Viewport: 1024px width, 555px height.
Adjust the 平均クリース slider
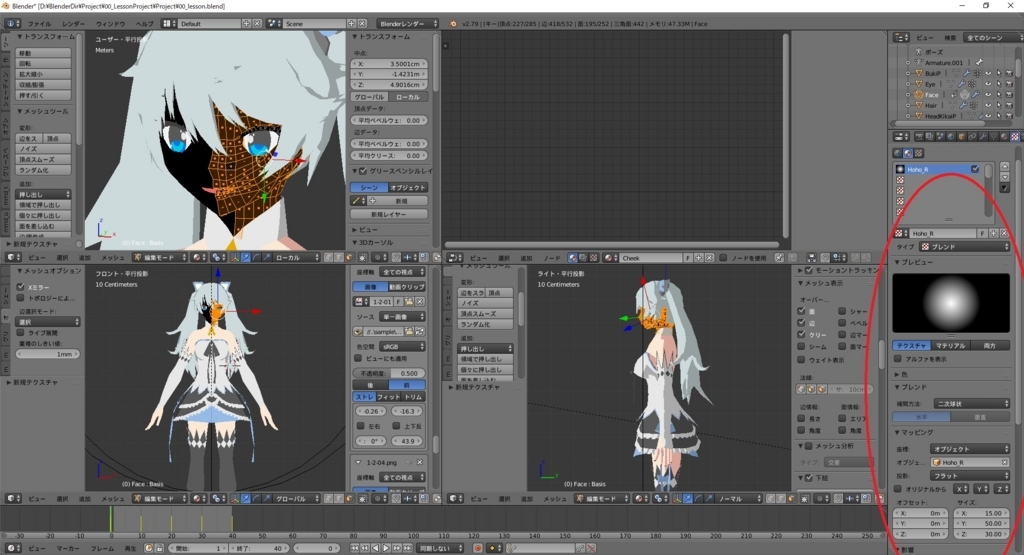point(389,155)
